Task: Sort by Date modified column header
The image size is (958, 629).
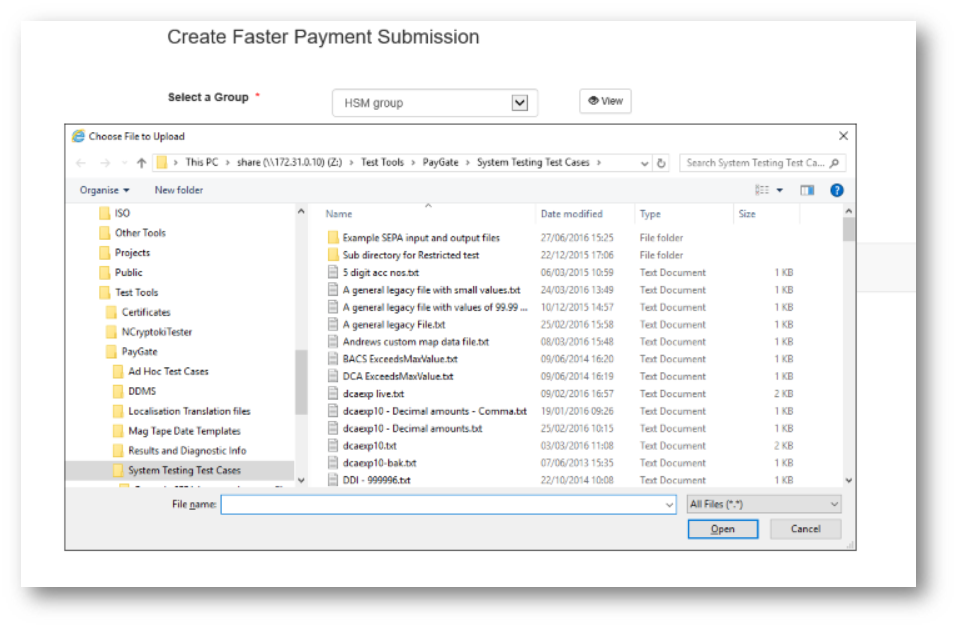Action: pos(571,214)
